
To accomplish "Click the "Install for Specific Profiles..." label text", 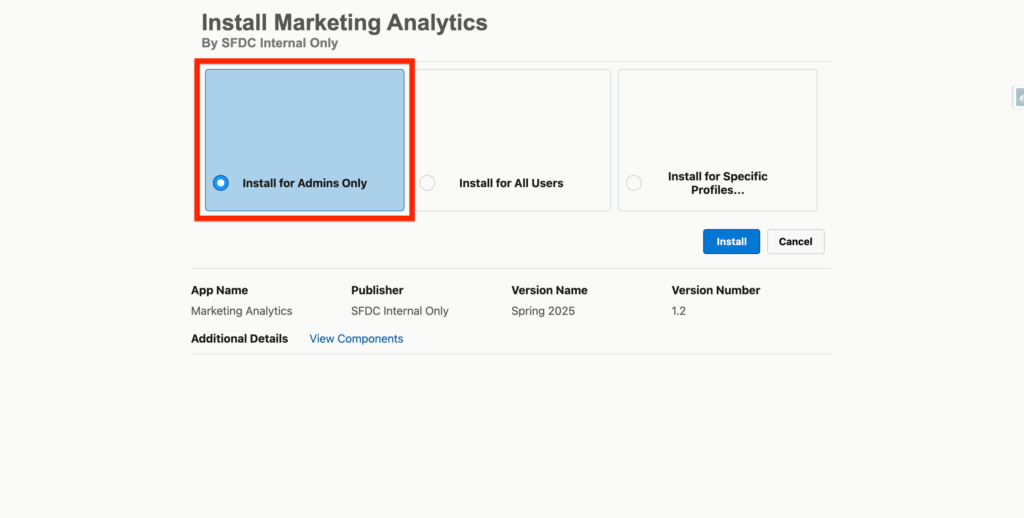I will click(717, 183).
